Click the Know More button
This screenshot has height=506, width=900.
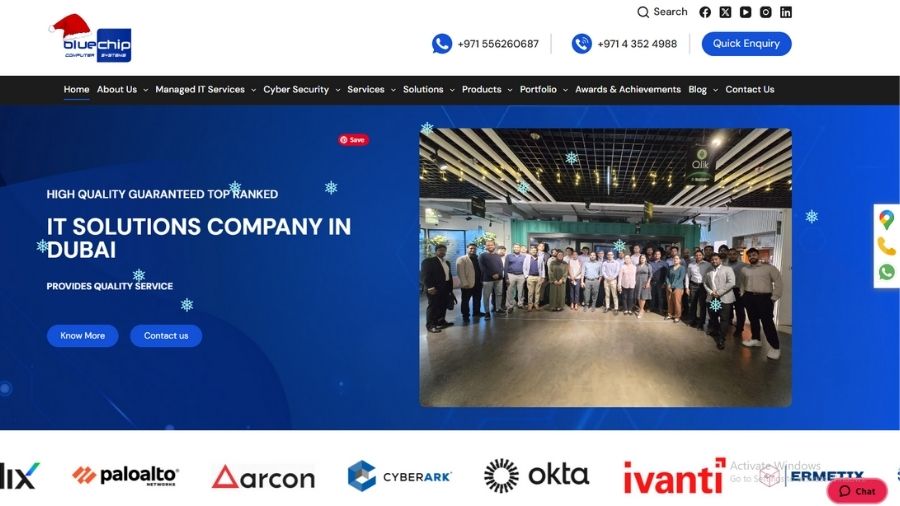(x=83, y=336)
